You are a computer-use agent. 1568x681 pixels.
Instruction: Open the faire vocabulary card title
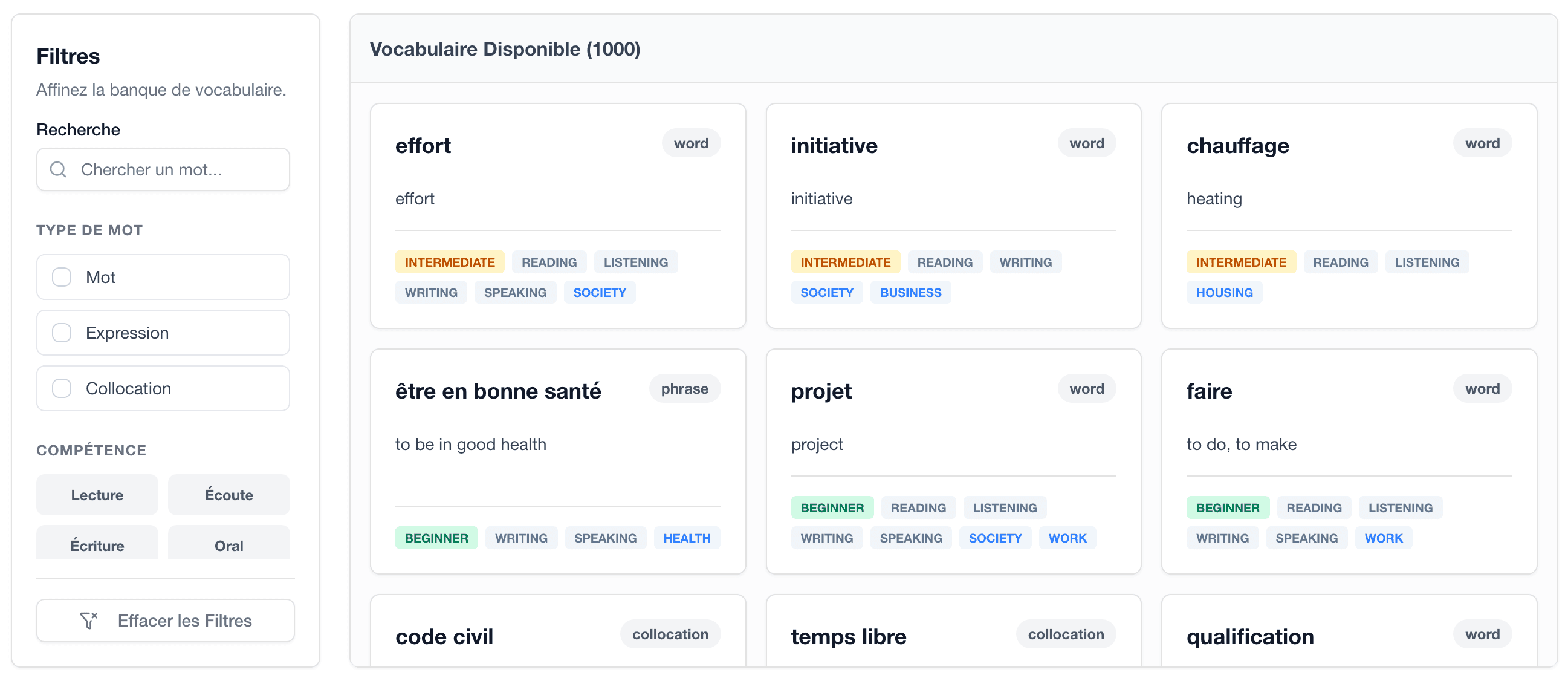pos(1209,391)
